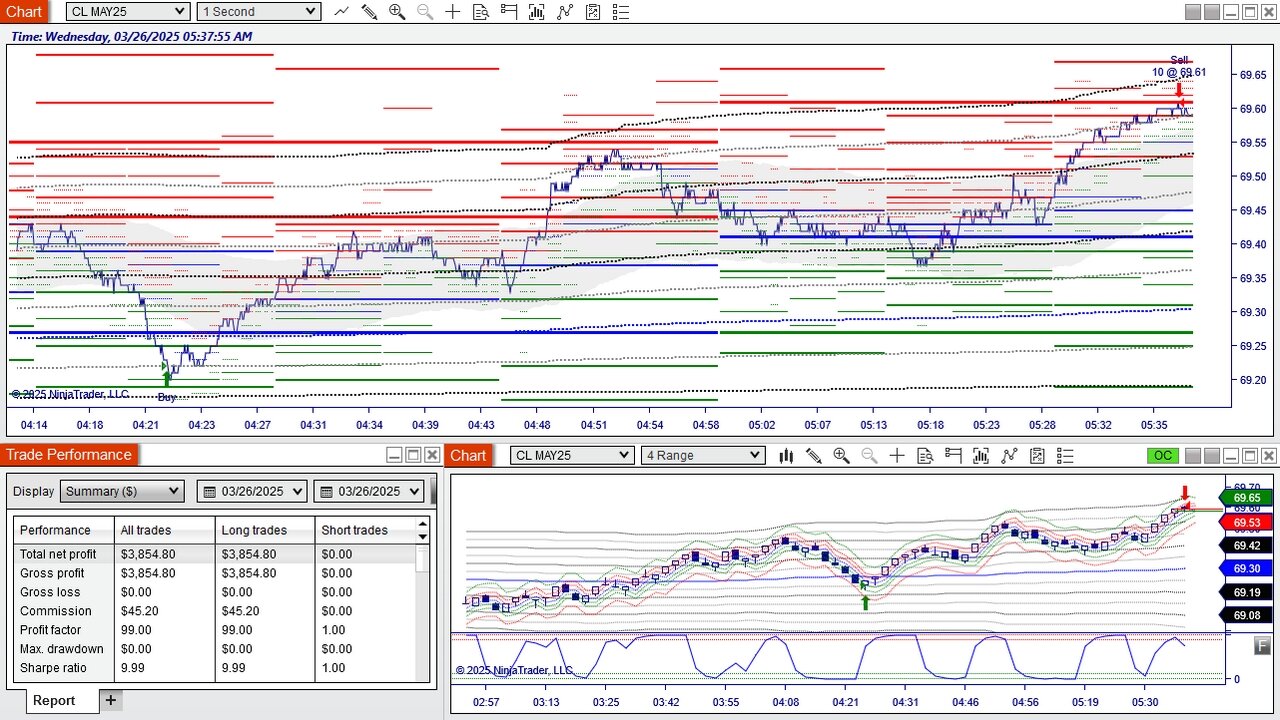
Task: Show Data Box in top chart toolbar
Action: (481, 12)
